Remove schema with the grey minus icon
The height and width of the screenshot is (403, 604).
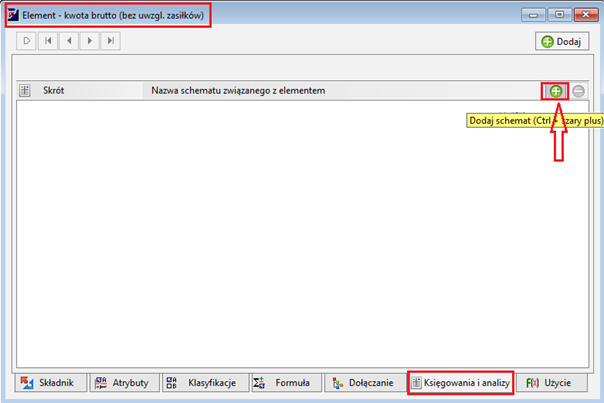(x=578, y=91)
